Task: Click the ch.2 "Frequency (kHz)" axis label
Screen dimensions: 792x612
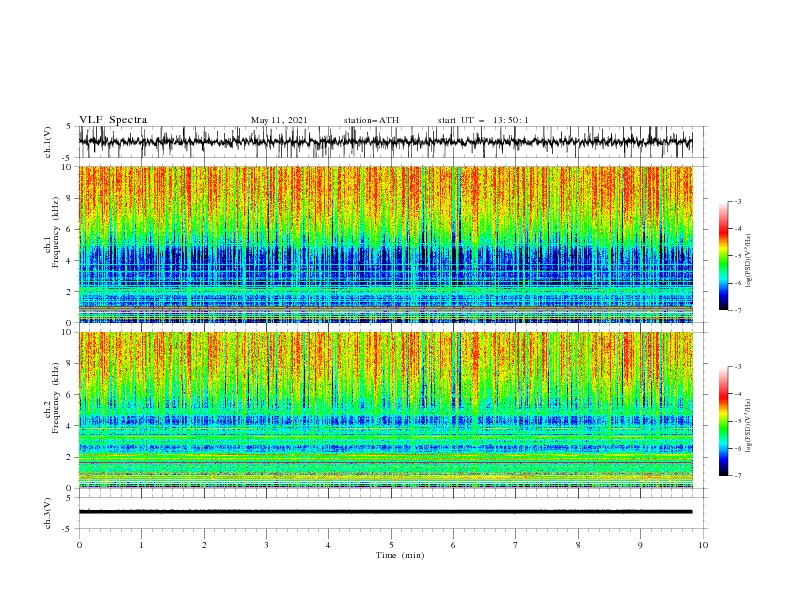Action: [56, 398]
